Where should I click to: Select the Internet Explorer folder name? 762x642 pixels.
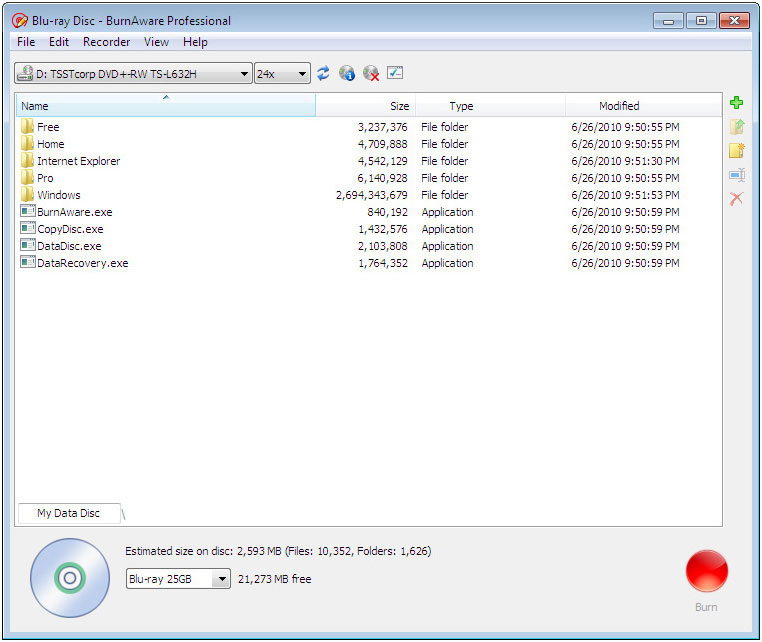[79, 161]
